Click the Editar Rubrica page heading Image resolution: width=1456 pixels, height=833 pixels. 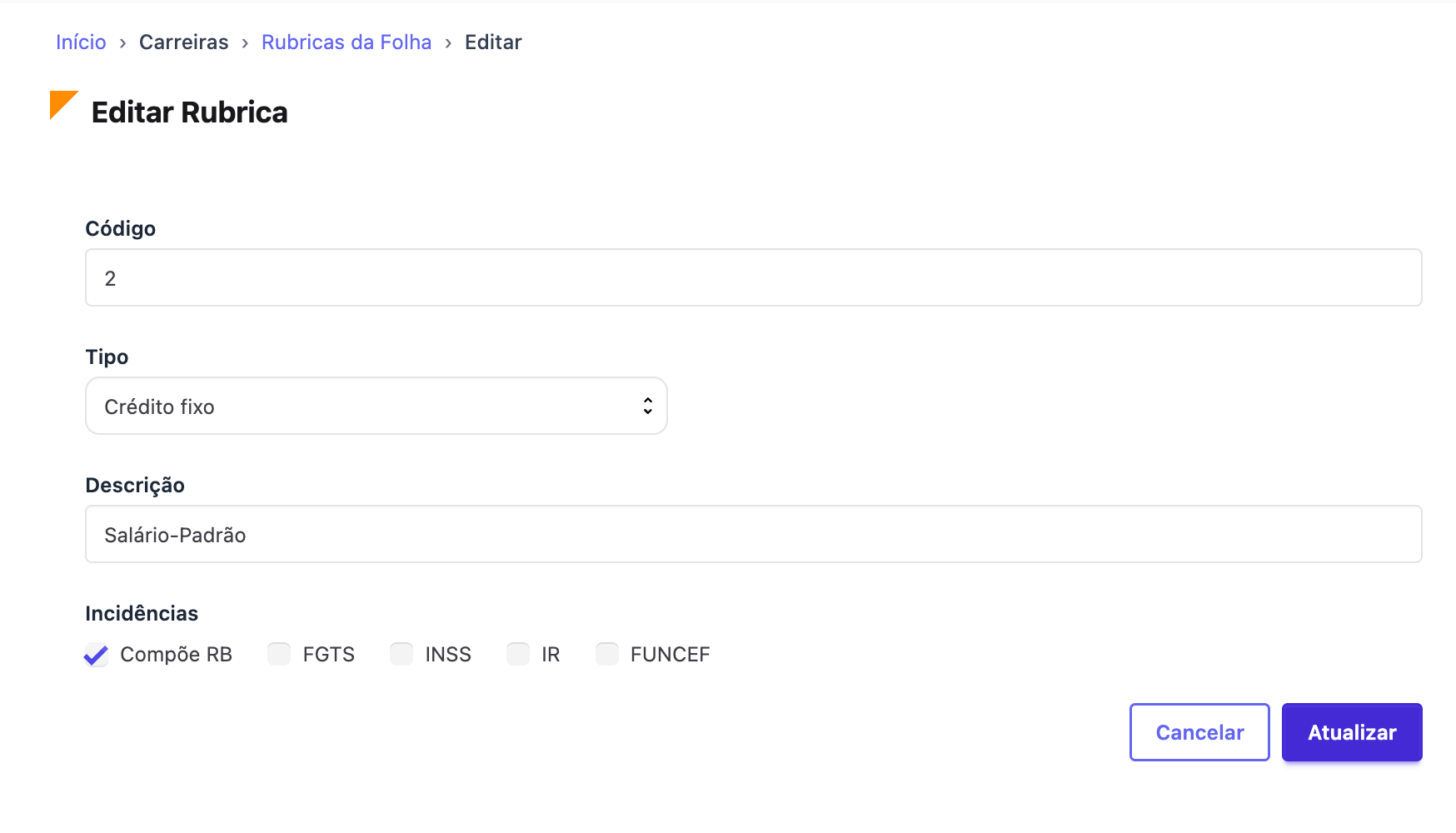click(x=190, y=112)
